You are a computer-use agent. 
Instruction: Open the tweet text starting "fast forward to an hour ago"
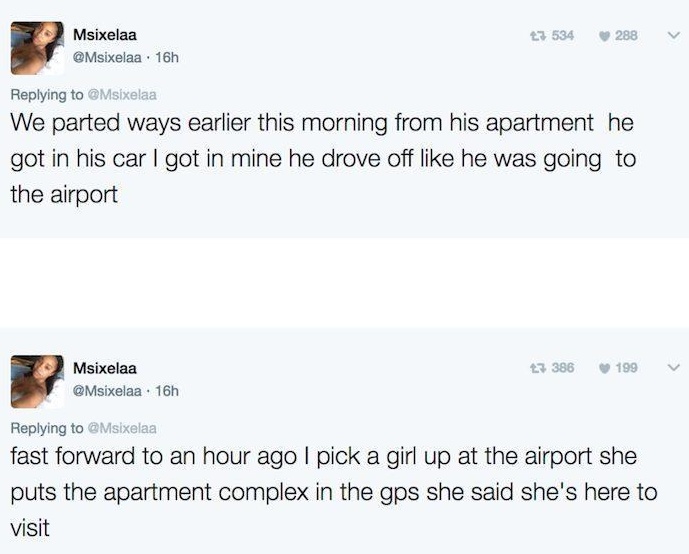point(320,491)
